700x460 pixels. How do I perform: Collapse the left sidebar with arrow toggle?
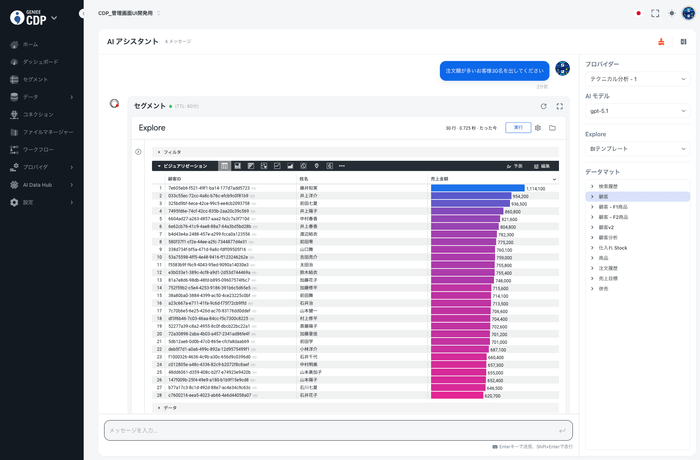68,18
